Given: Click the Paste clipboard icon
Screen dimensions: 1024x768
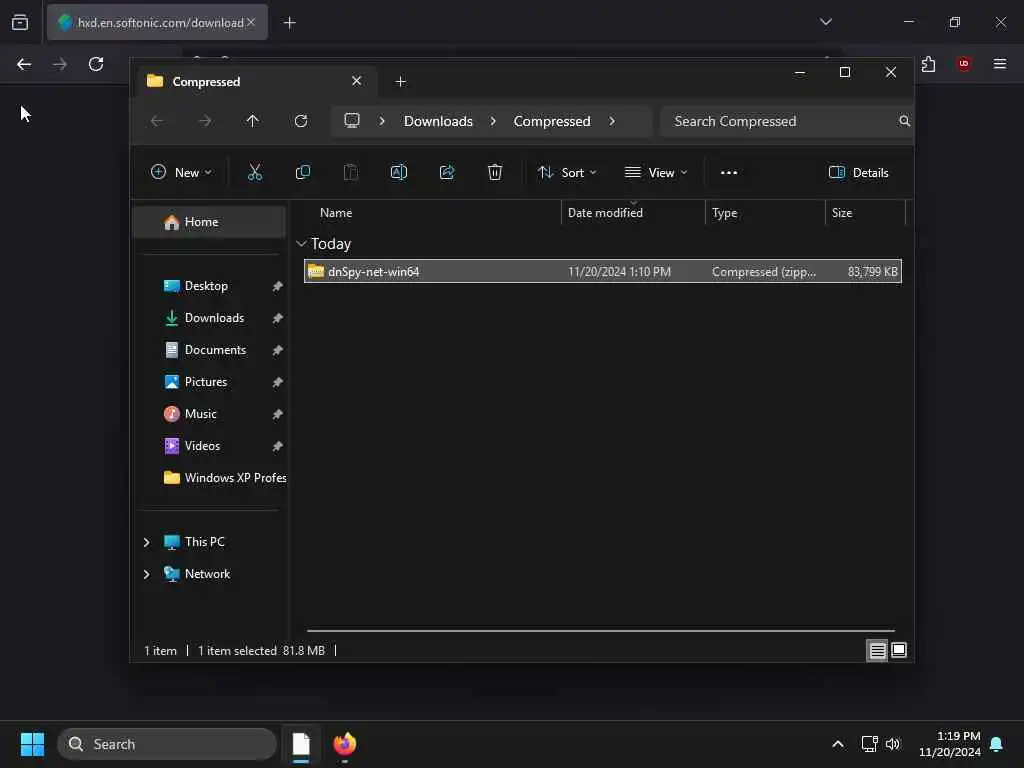Looking at the screenshot, I should [x=351, y=172].
